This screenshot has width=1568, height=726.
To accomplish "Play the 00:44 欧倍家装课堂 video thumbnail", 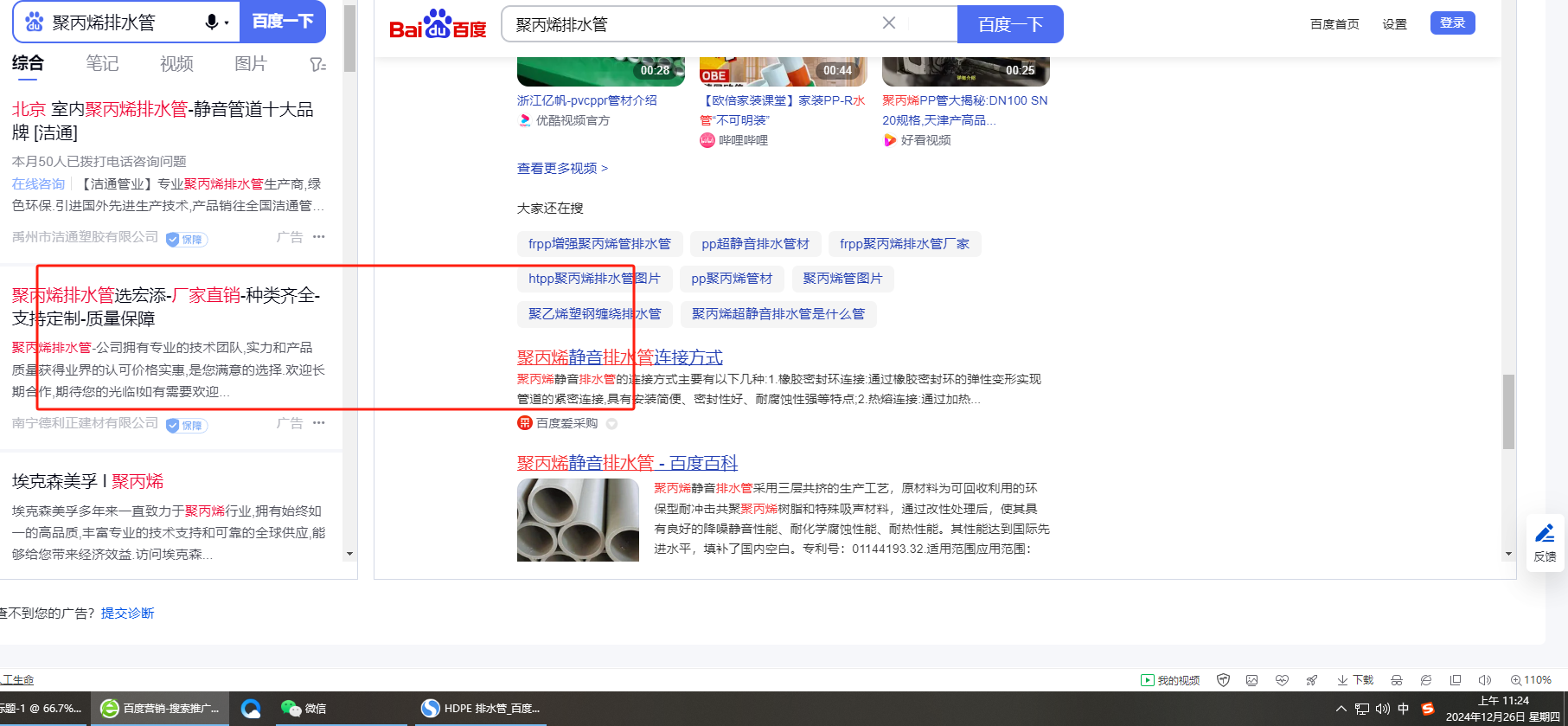I will click(783, 72).
